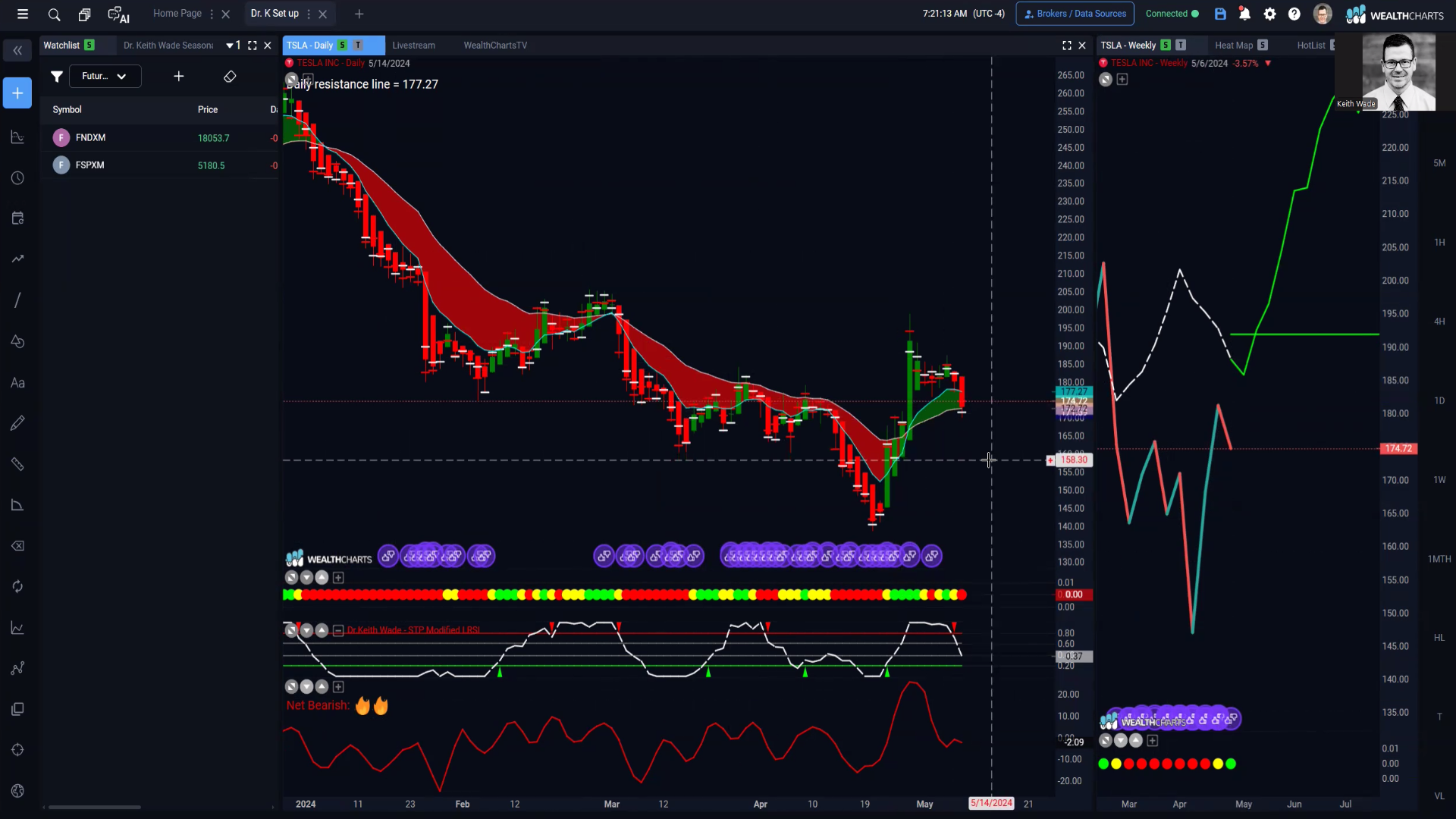Expand the colored dots indicator pane legend

coord(338,578)
